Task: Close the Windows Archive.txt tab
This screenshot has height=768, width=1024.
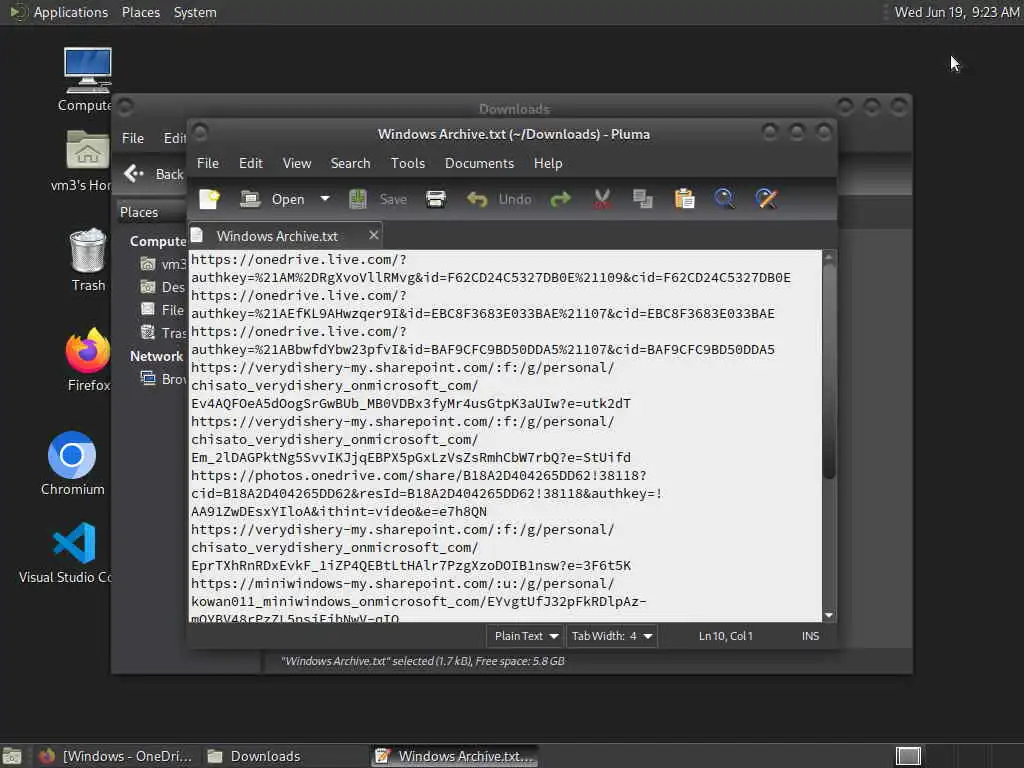Action: point(374,235)
